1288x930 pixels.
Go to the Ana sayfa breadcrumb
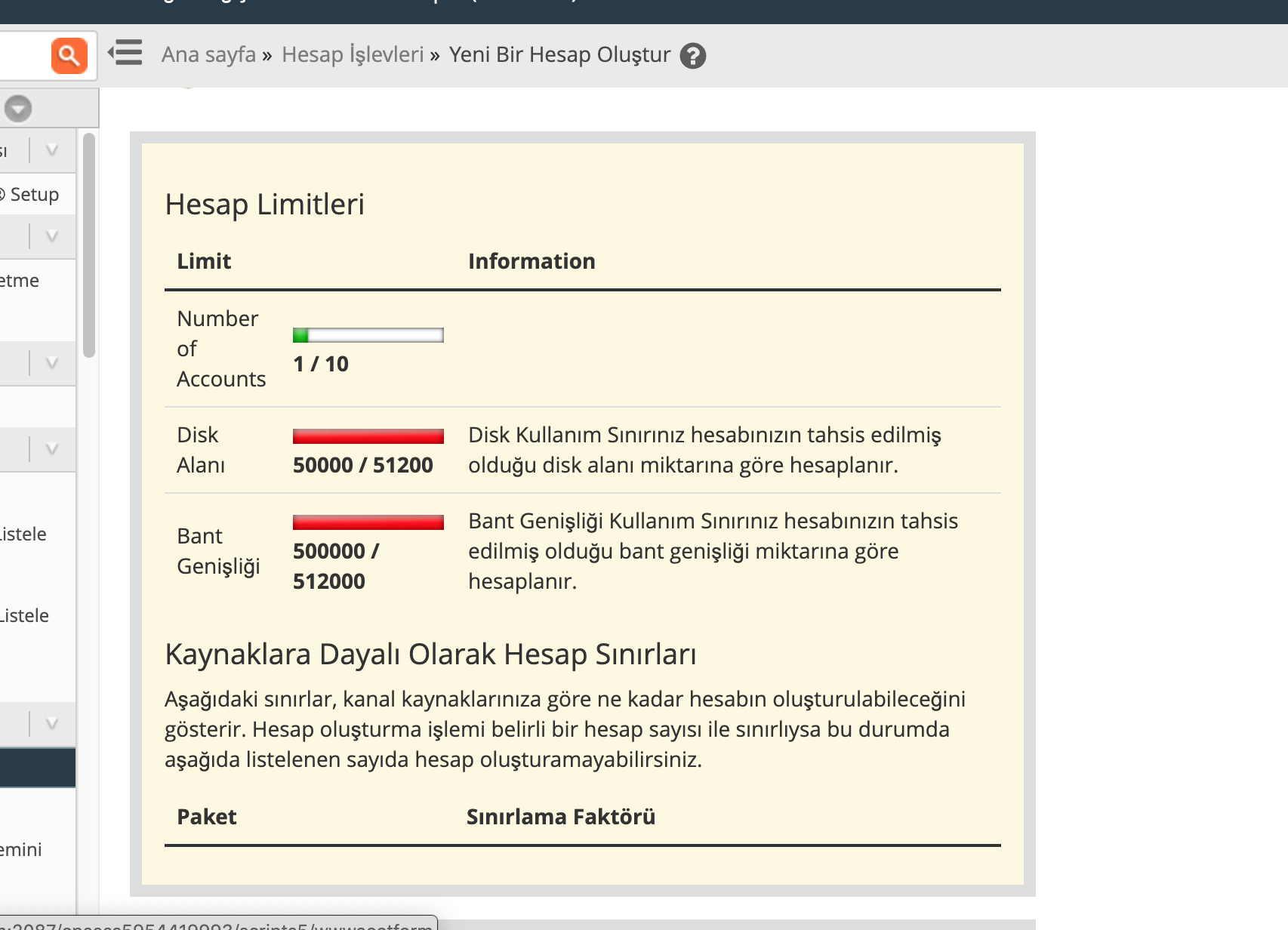click(x=208, y=55)
